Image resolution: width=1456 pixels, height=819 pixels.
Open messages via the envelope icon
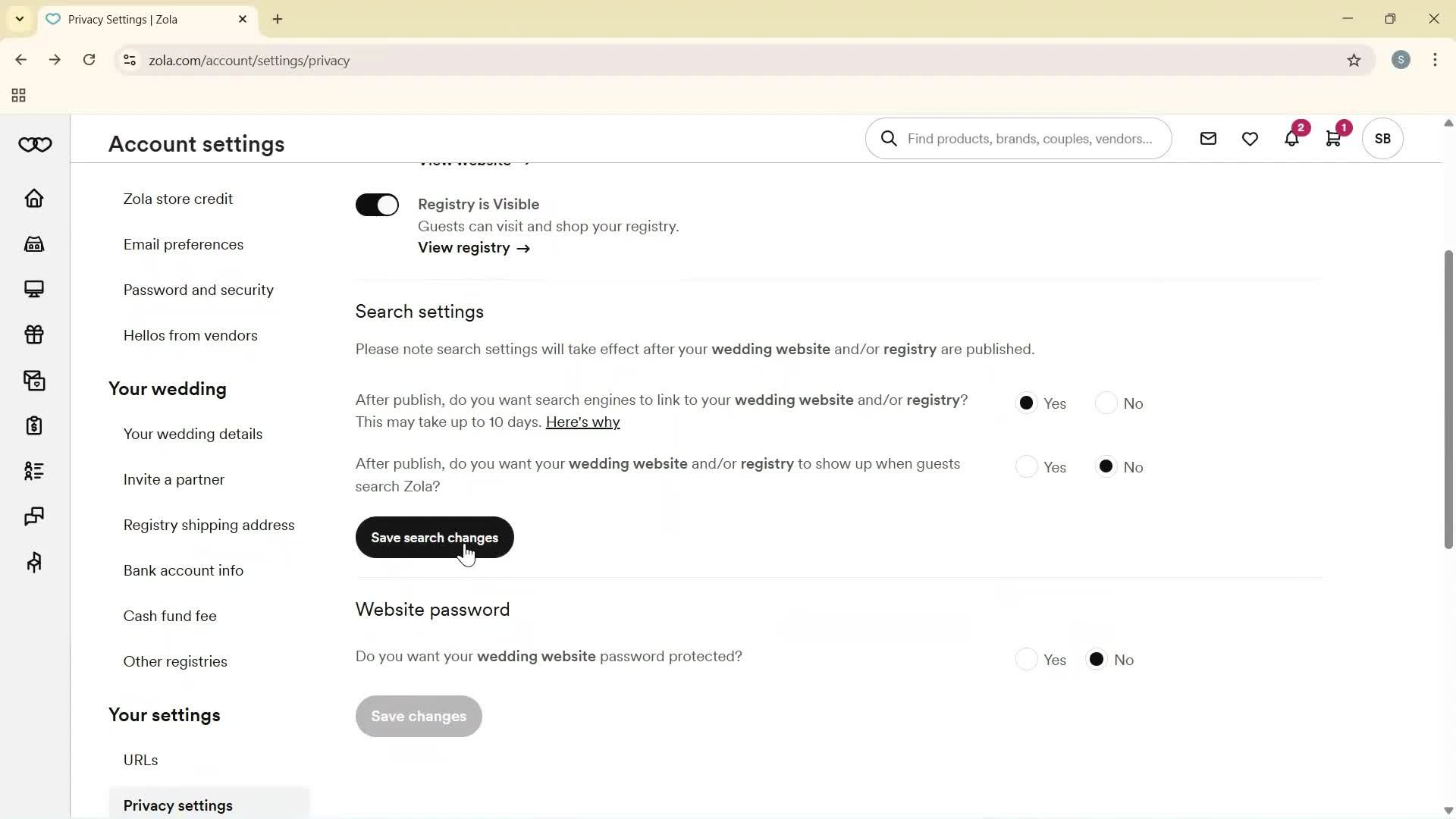point(1208,138)
